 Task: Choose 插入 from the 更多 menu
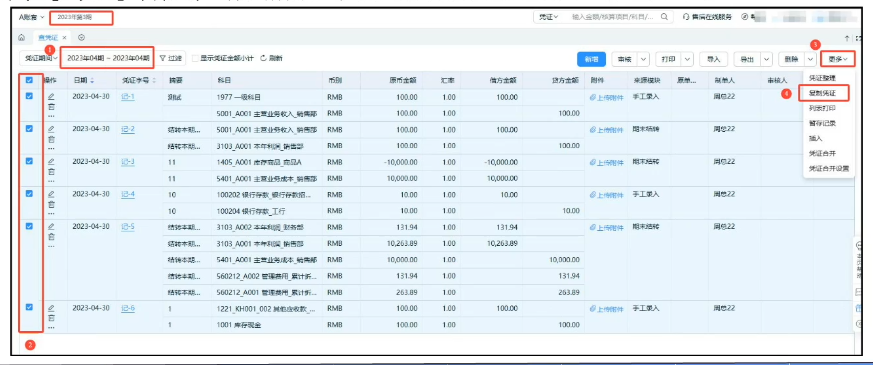[x=816, y=138]
